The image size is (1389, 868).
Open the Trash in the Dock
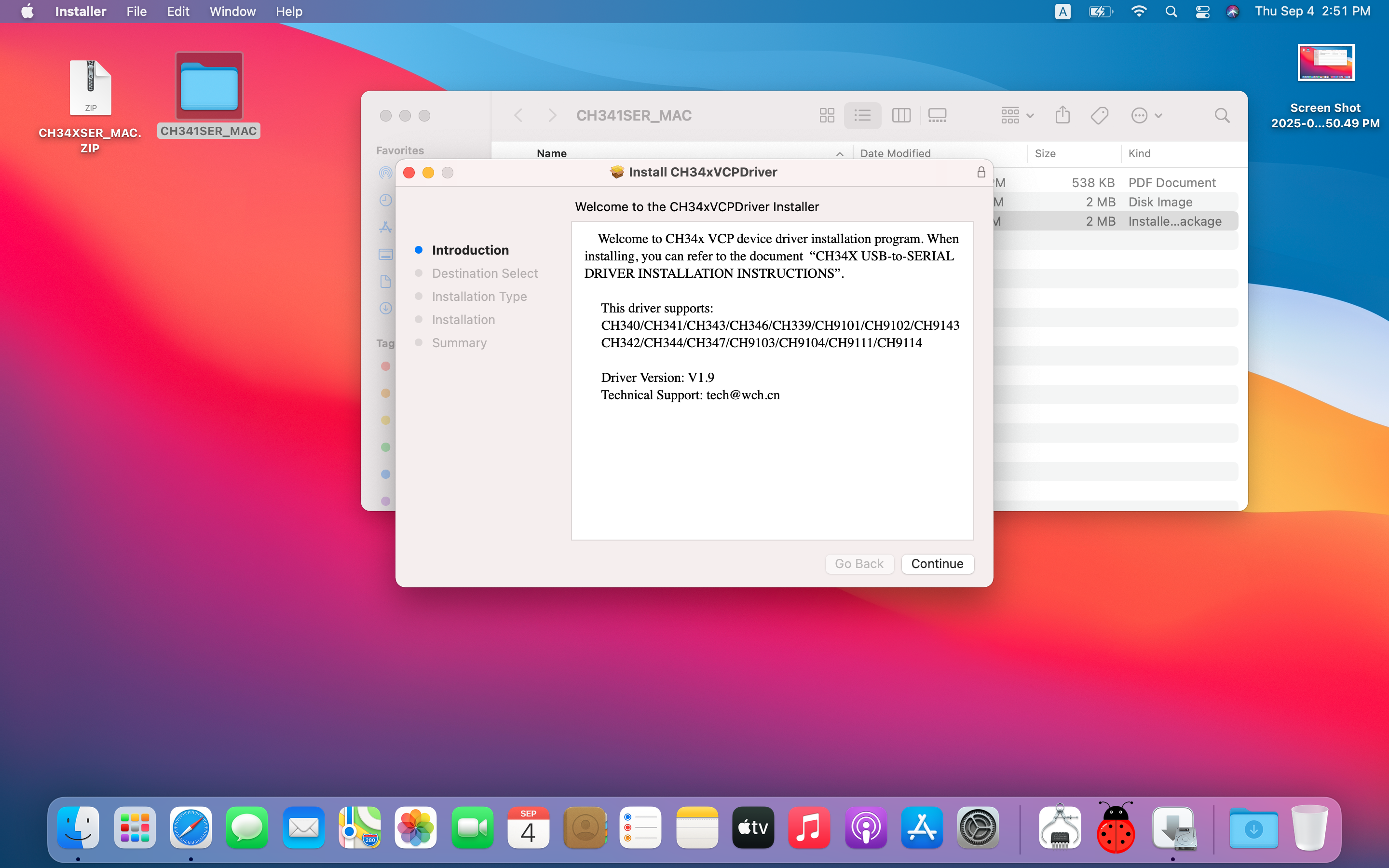(1309, 827)
